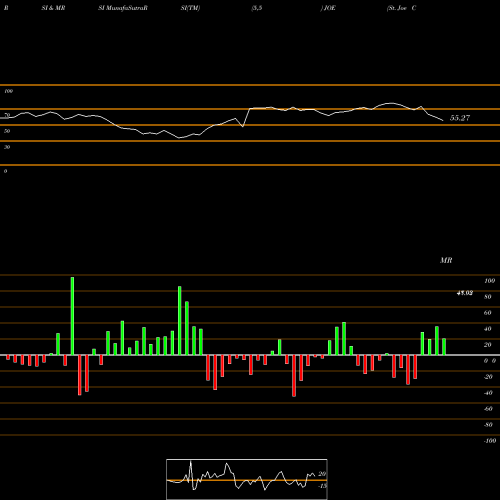
Task: Open the mini overview chart thumbnail
Action: pos(247,479)
